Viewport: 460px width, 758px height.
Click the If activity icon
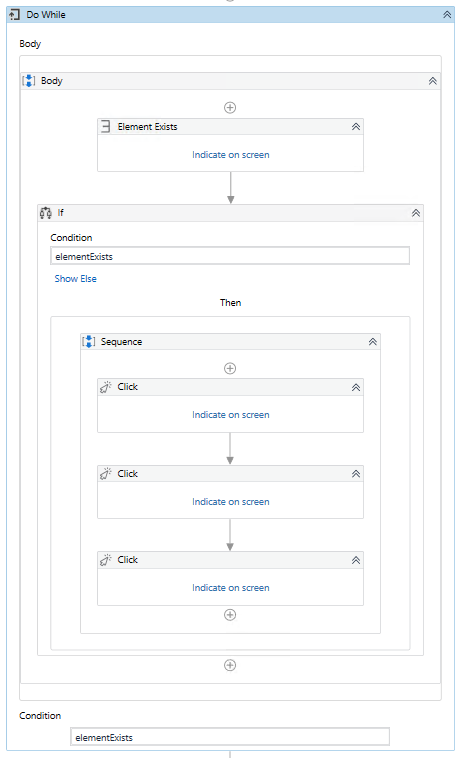click(x=46, y=213)
